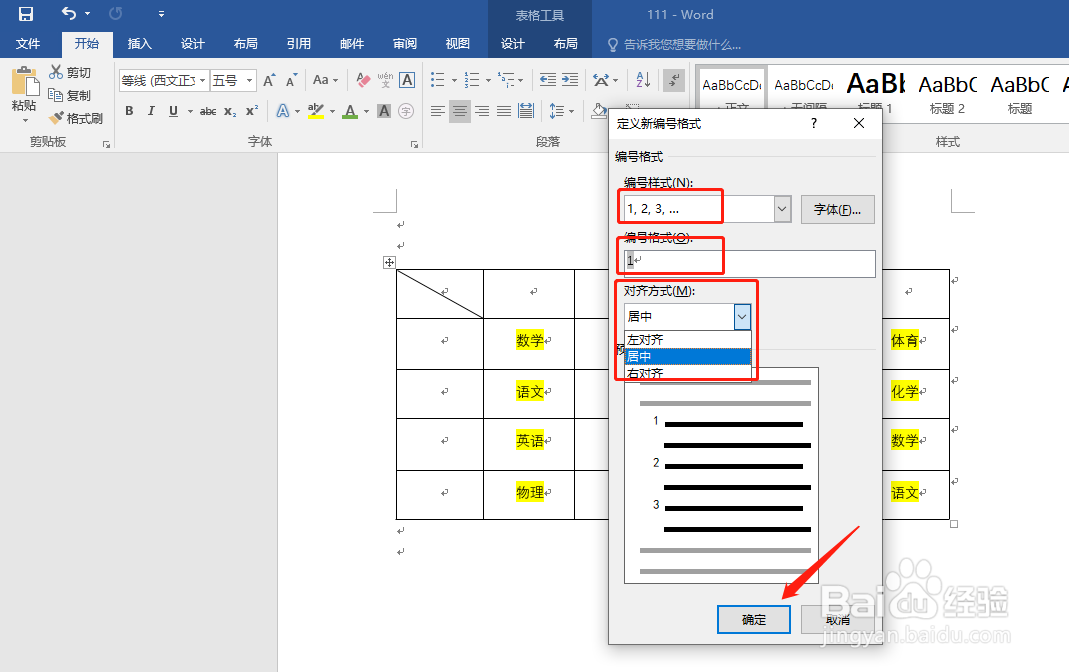Click the Undo arrow icon
This screenshot has height=672, width=1069.
point(69,13)
